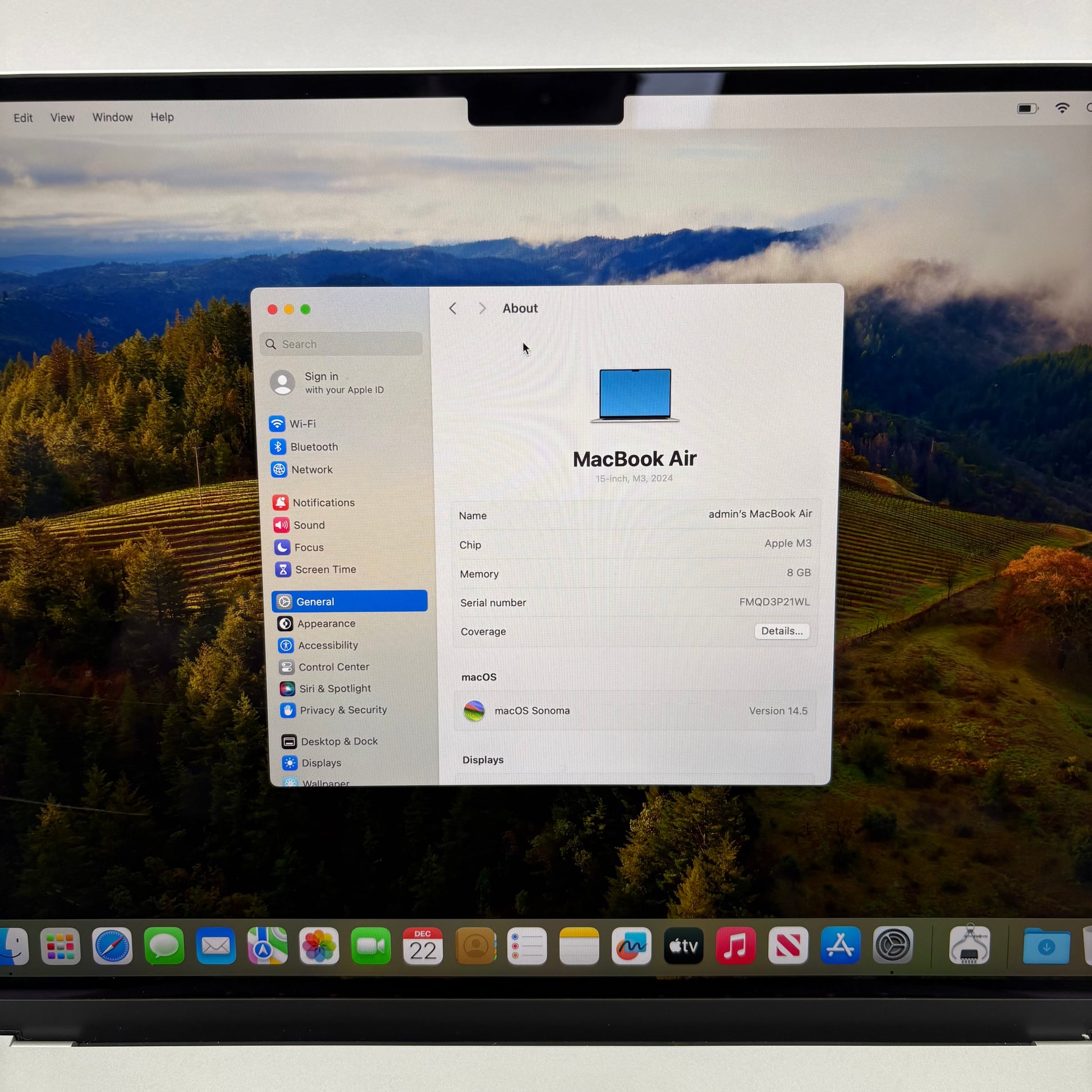Click the macOS Sonoma version row
Viewport: 1092px width, 1092px height.
pos(635,710)
